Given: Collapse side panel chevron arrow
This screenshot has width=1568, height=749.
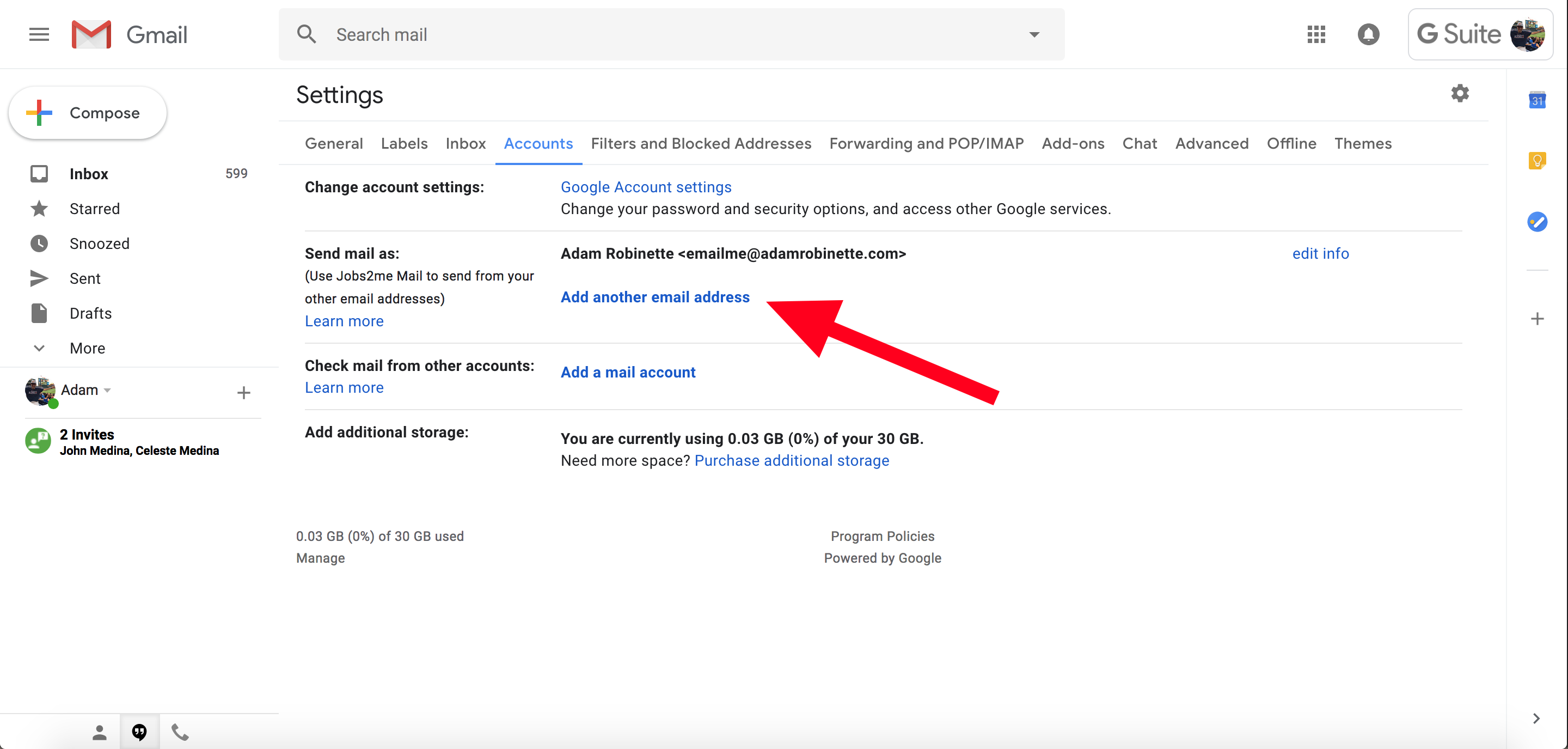Looking at the screenshot, I should 1536,718.
